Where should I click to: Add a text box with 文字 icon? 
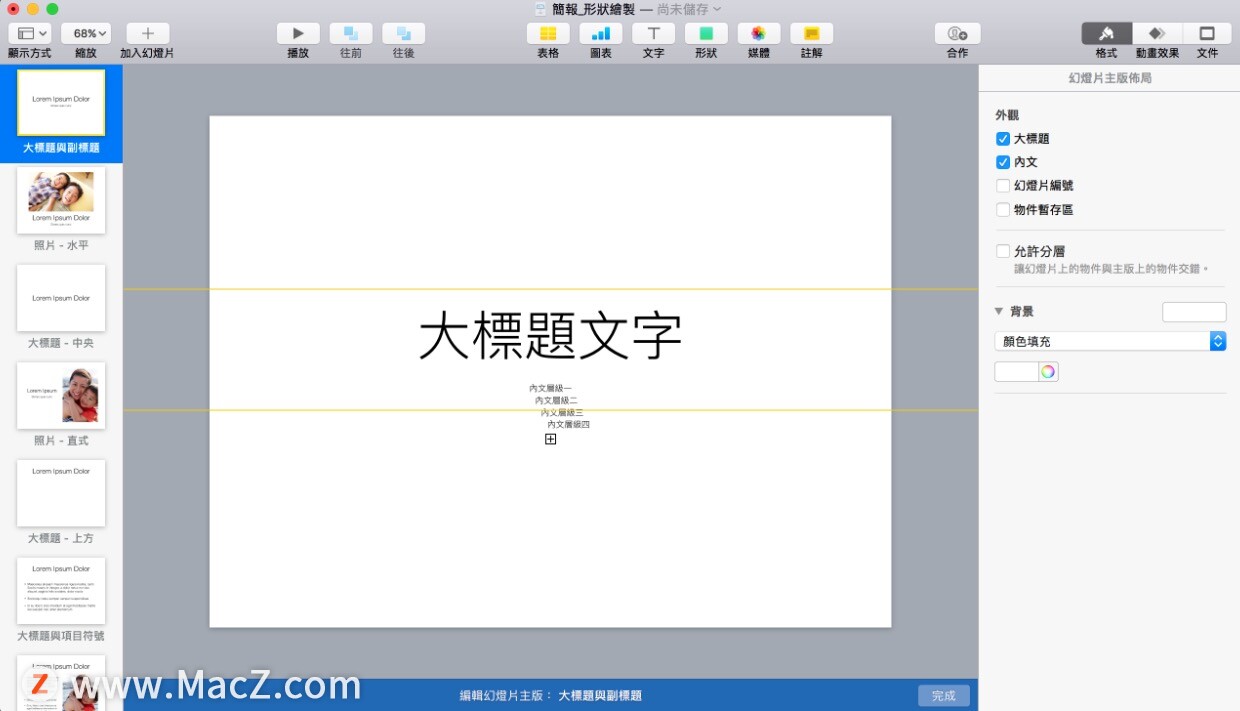click(653, 33)
